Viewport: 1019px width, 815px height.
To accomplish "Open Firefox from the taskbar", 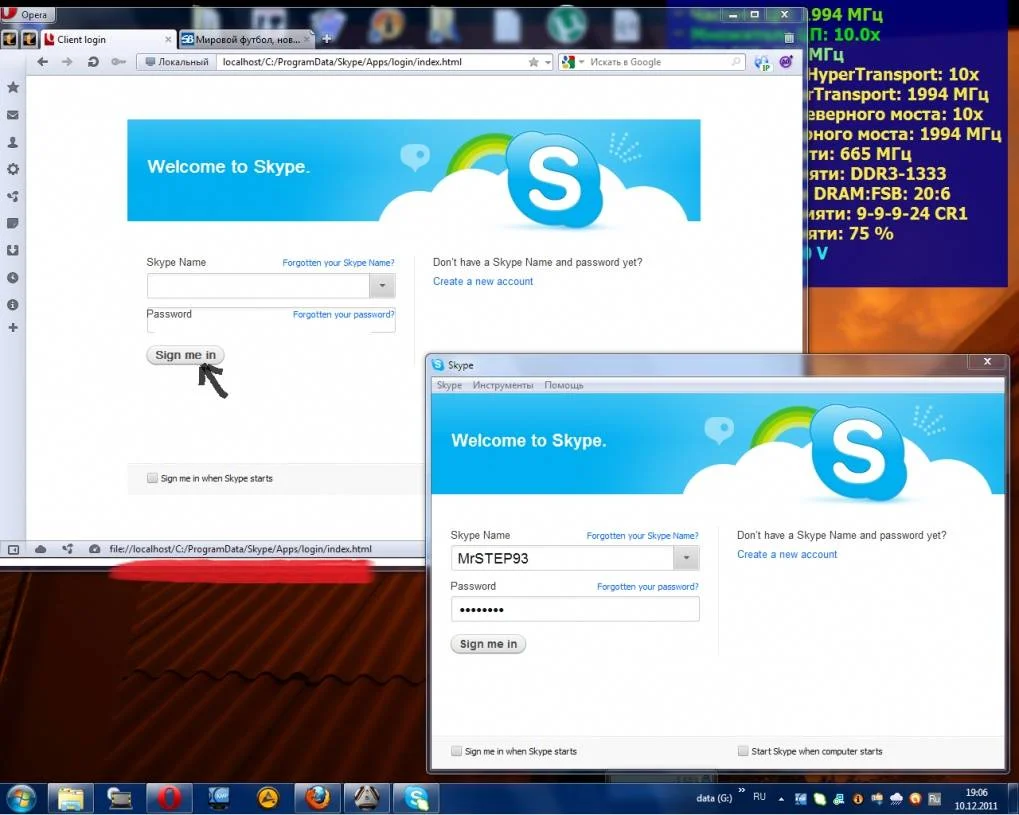I will 317,798.
